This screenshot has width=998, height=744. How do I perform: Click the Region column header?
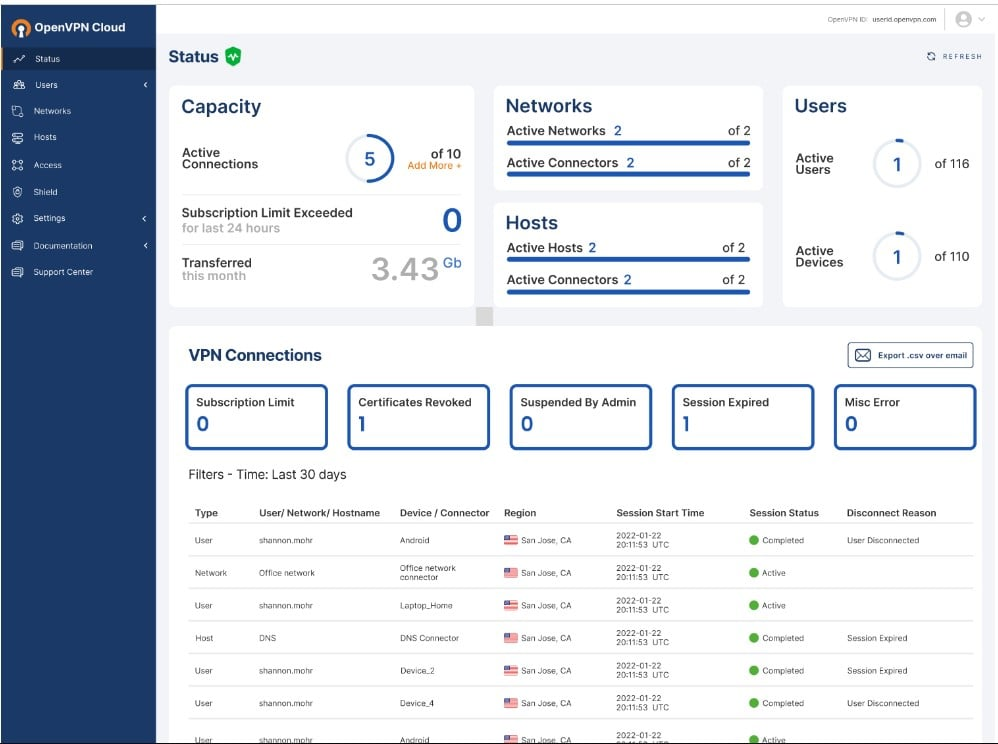coord(520,512)
